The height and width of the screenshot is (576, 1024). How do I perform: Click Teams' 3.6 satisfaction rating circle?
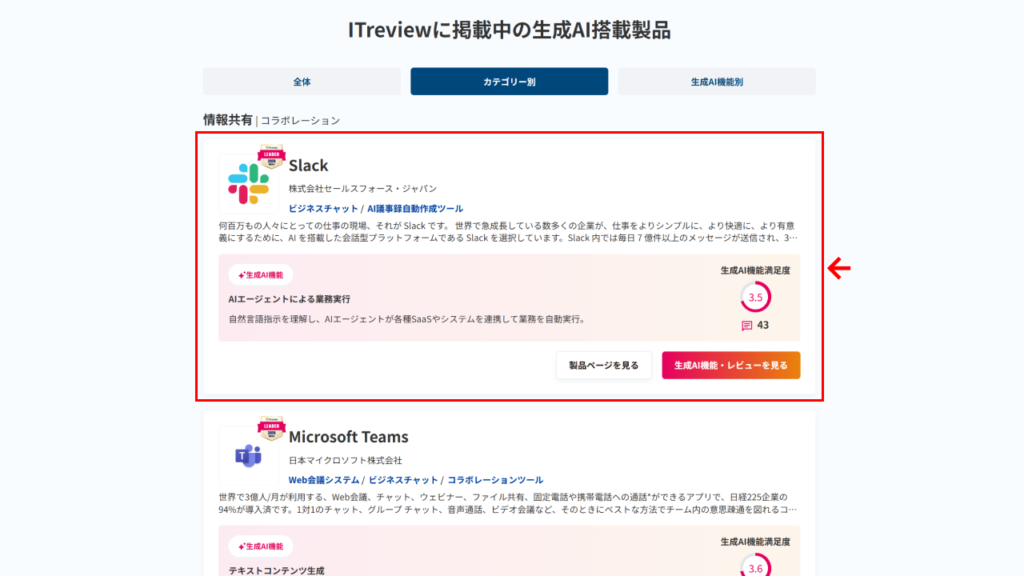pyautogui.click(x=756, y=568)
